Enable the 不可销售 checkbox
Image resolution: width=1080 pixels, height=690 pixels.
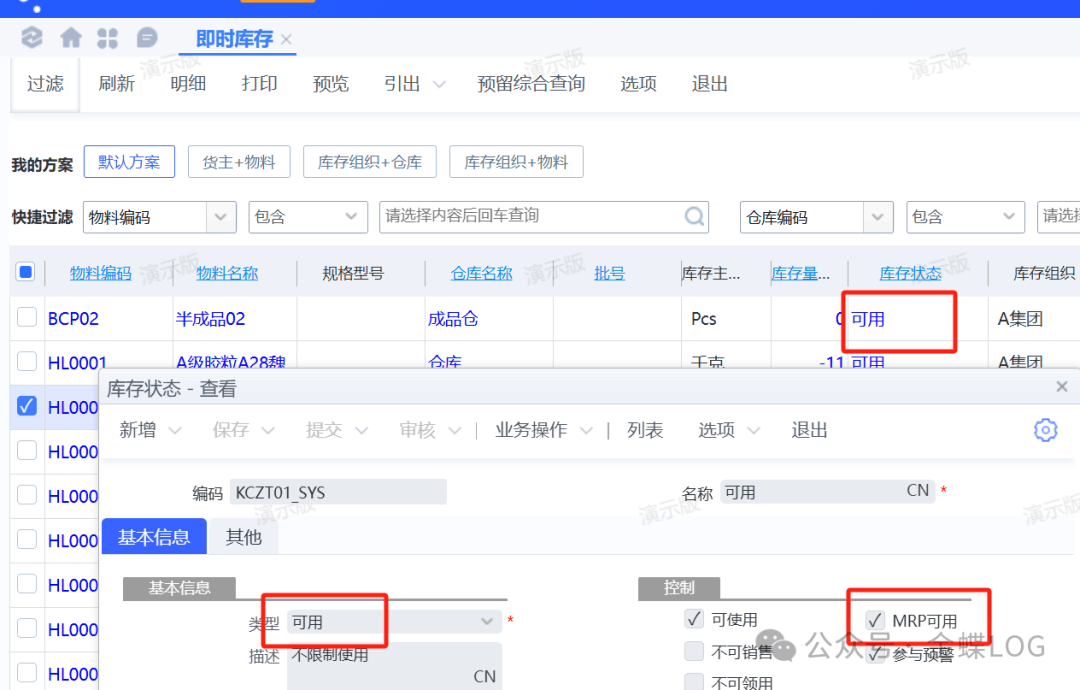coord(694,652)
